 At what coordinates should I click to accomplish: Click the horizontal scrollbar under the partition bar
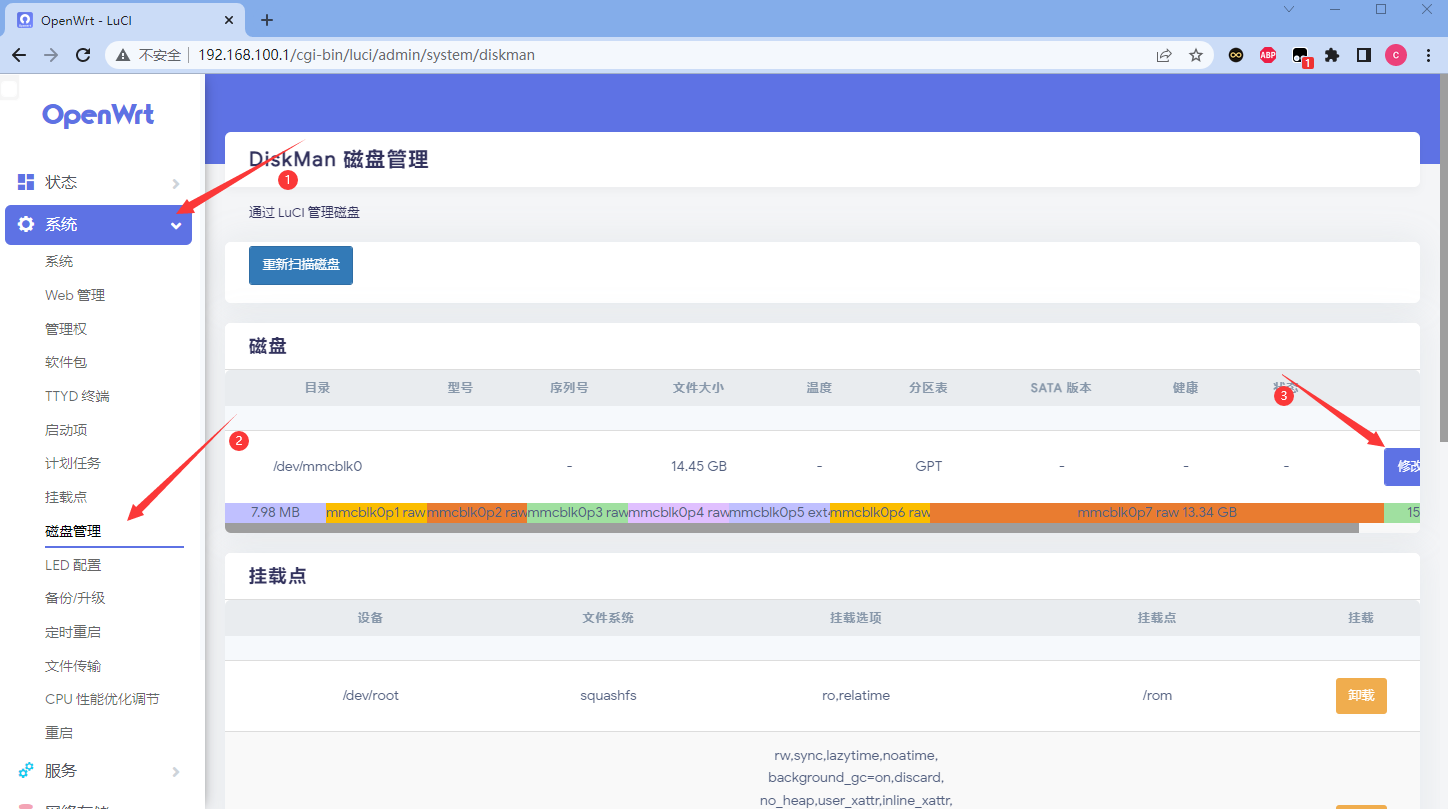[x=792, y=527]
